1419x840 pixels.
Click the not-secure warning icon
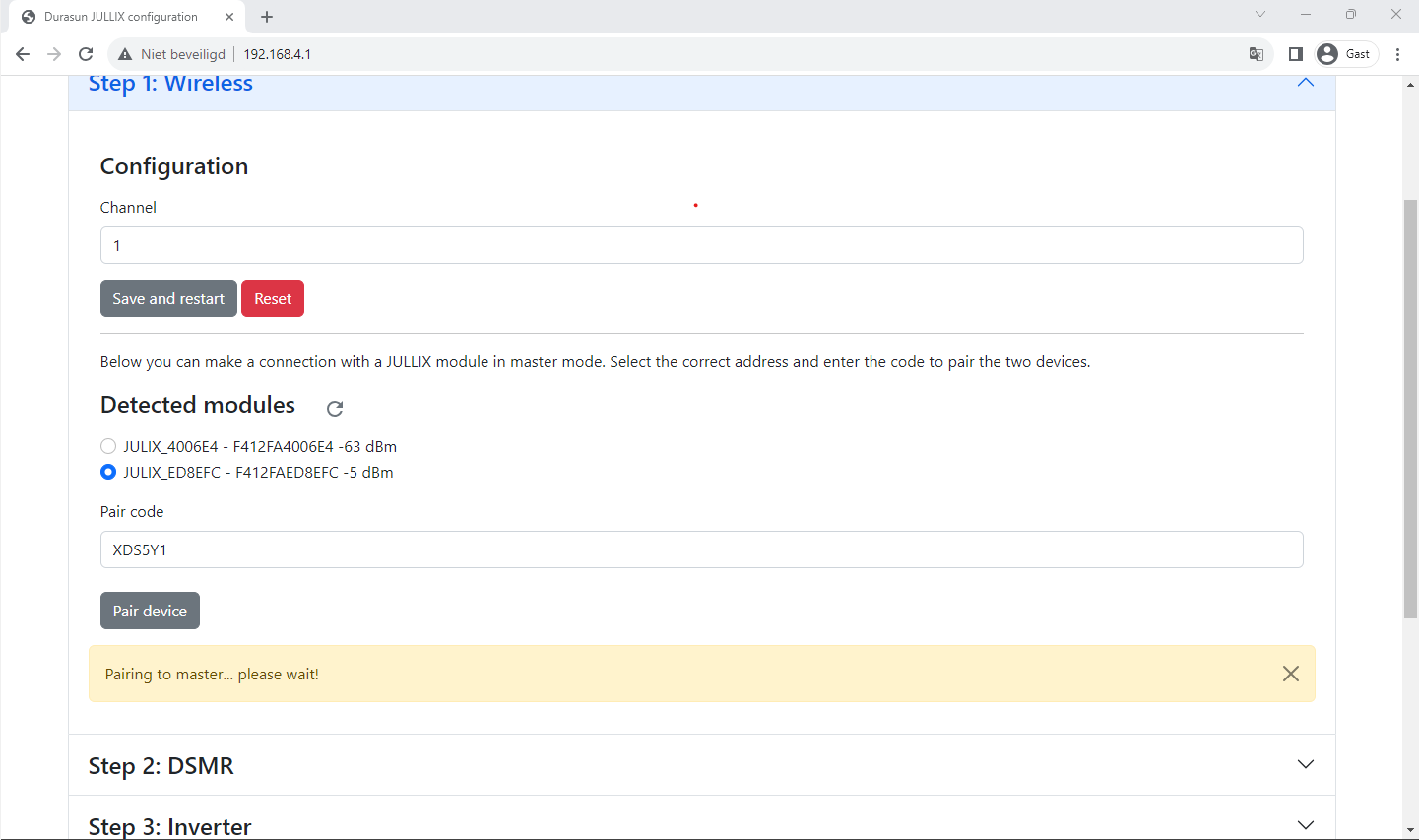click(125, 54)
